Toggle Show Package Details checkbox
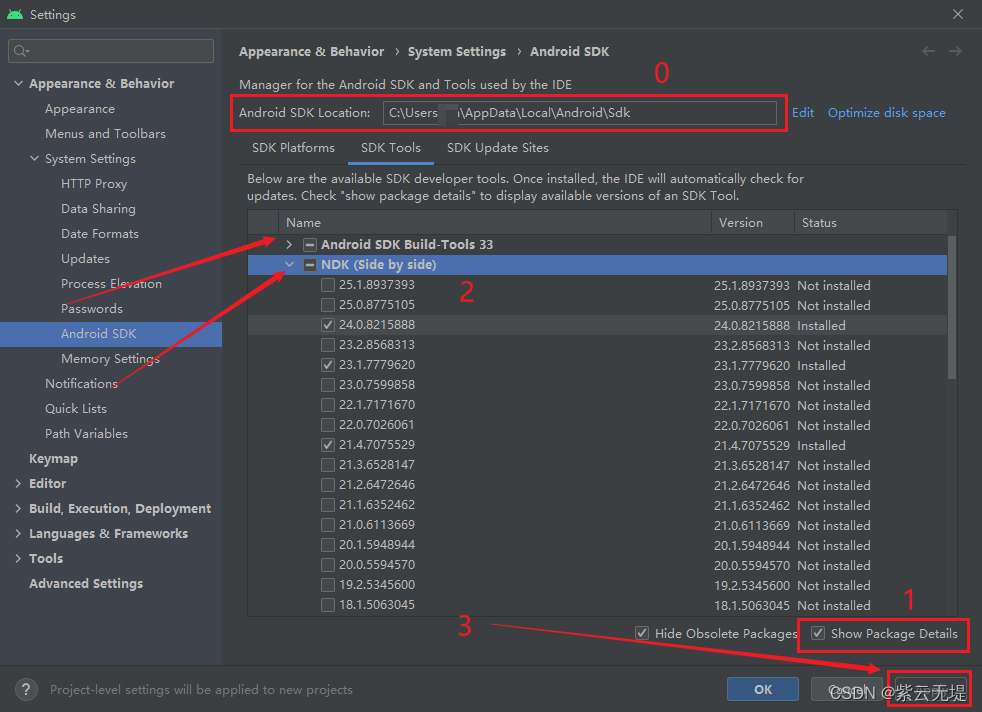 point(818,633)
